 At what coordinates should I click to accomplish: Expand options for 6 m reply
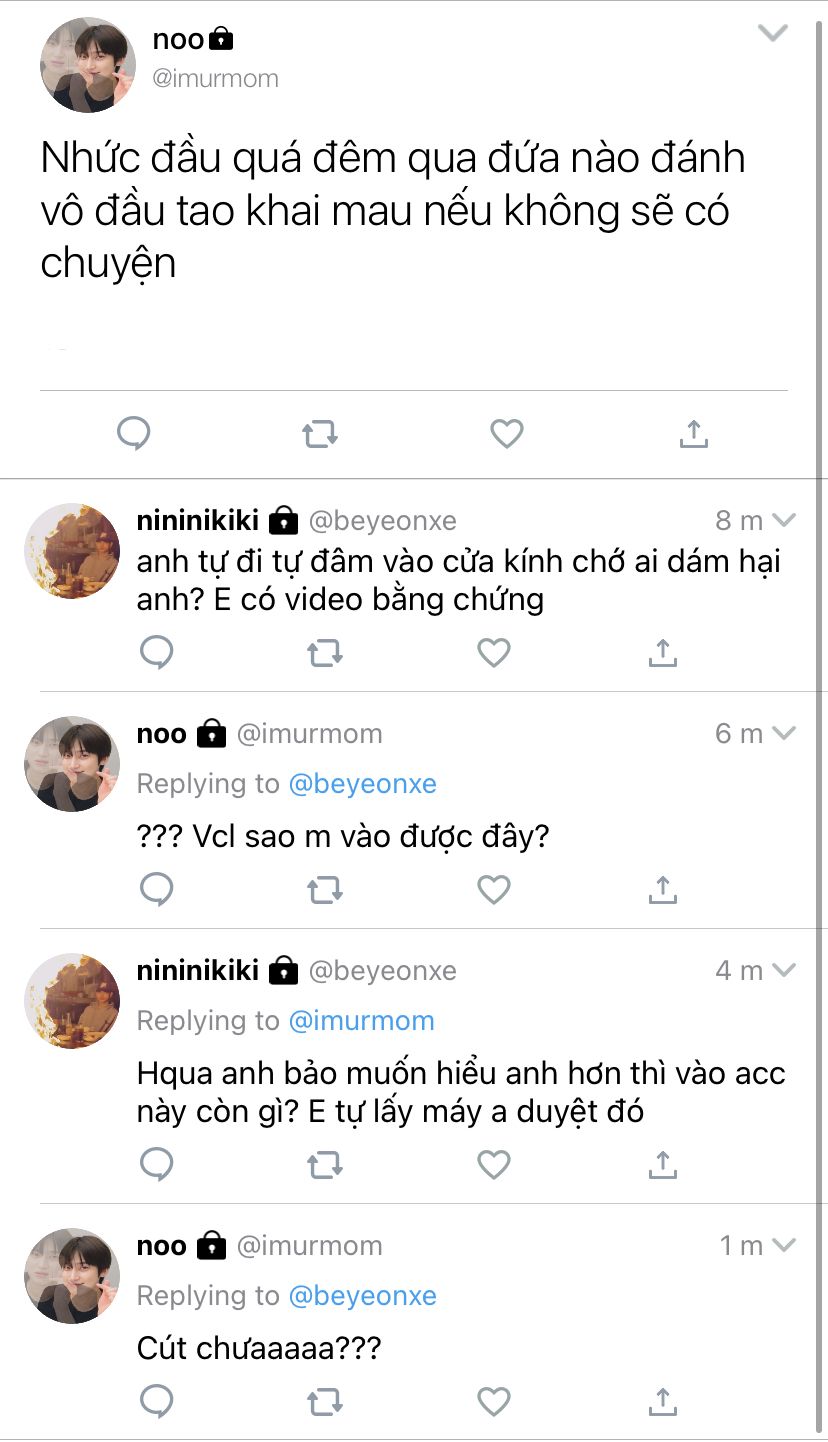[x=784, y=733]
